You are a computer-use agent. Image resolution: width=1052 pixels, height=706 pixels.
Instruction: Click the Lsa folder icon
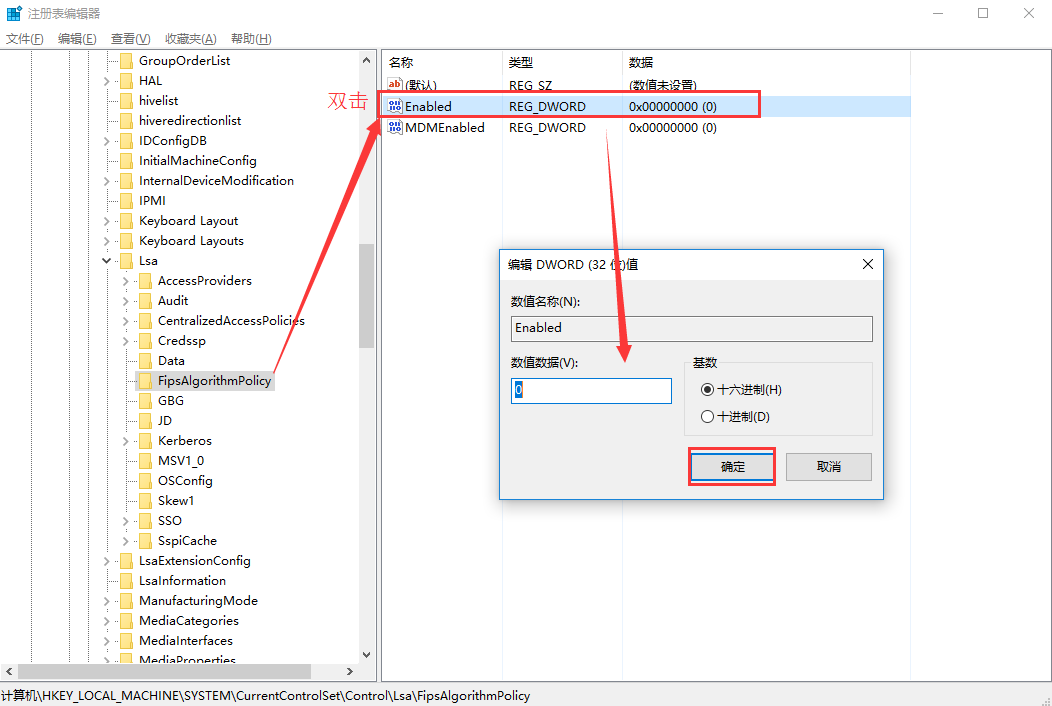click(125, 261)
